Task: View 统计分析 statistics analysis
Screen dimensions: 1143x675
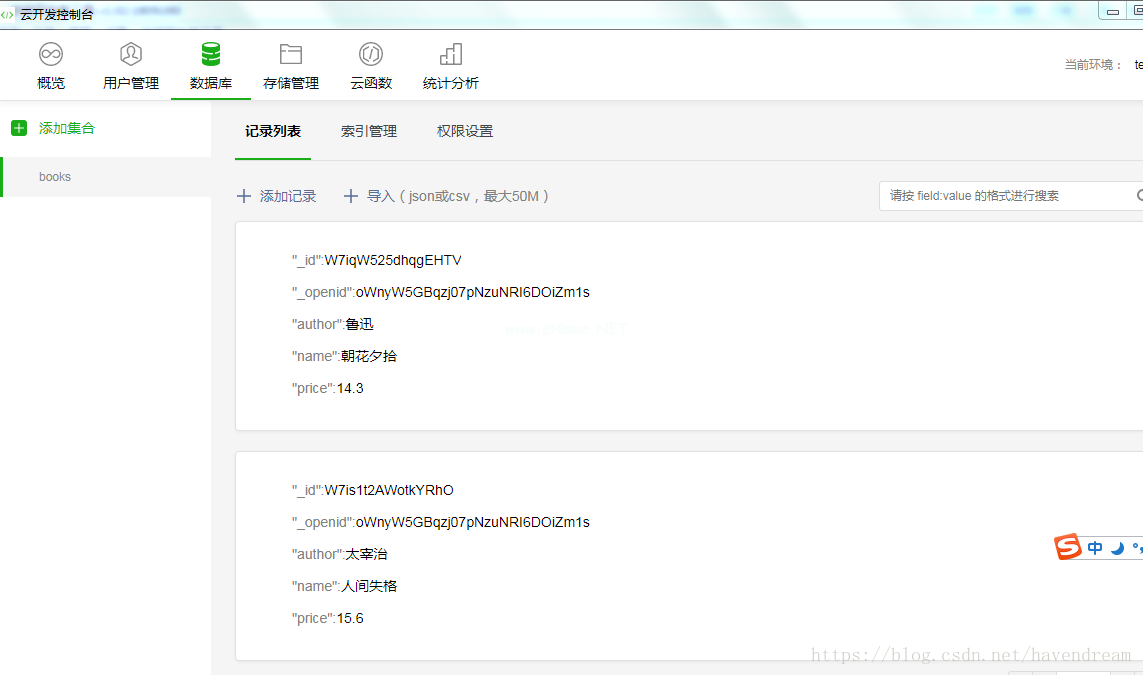Action: click(x=451, y=66)
